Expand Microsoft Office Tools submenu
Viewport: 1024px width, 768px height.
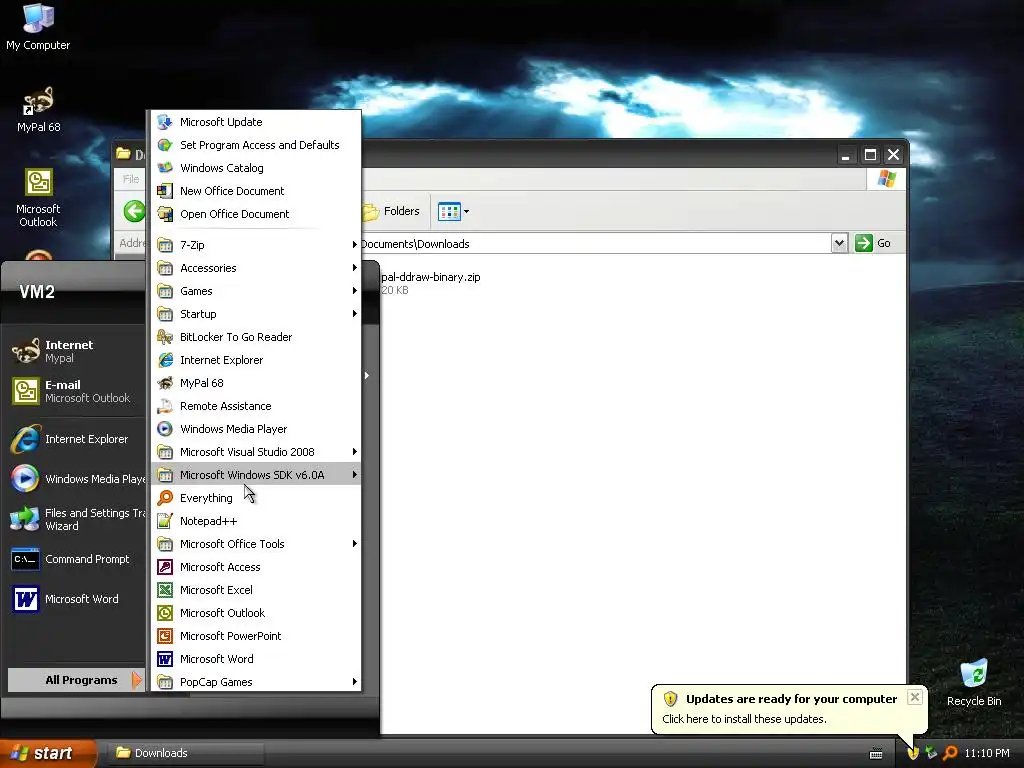pos(255,544)
